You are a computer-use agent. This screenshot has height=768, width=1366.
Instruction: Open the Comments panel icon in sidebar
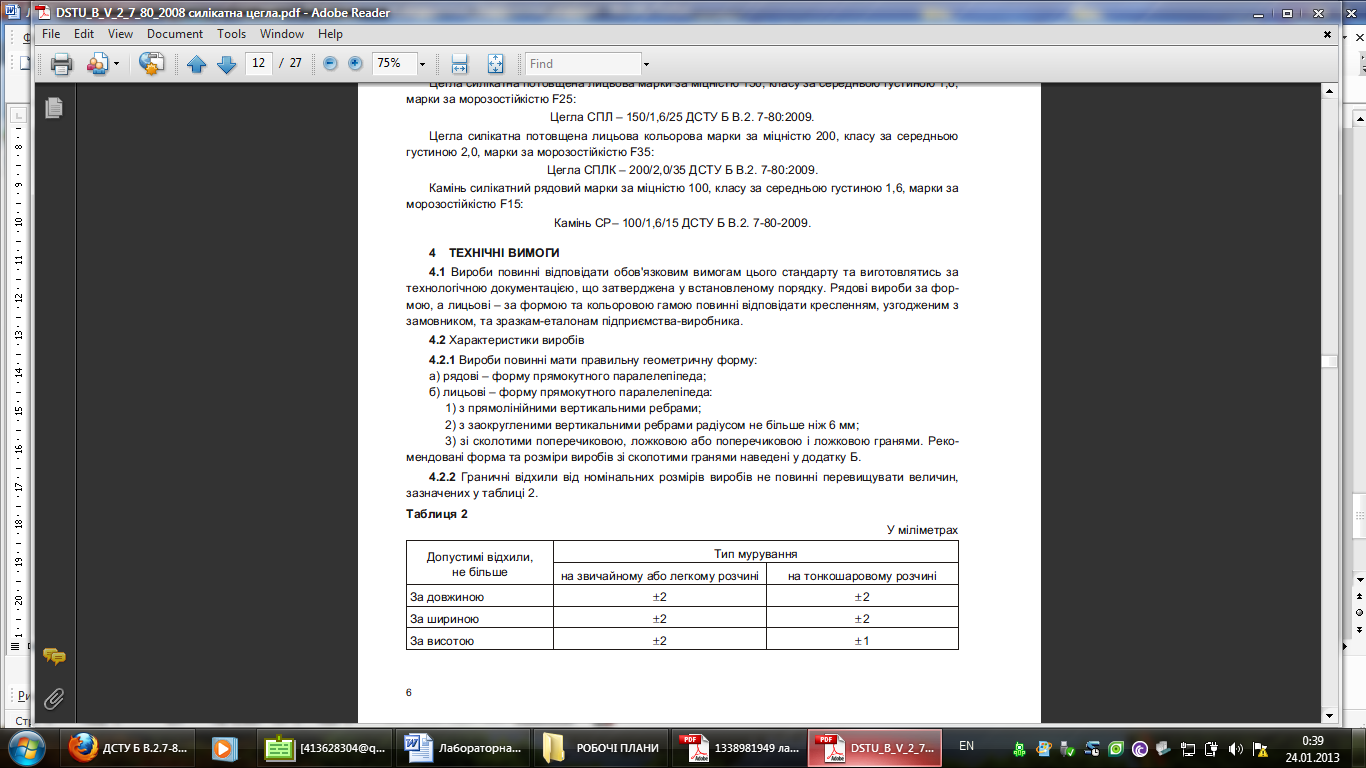54,657
